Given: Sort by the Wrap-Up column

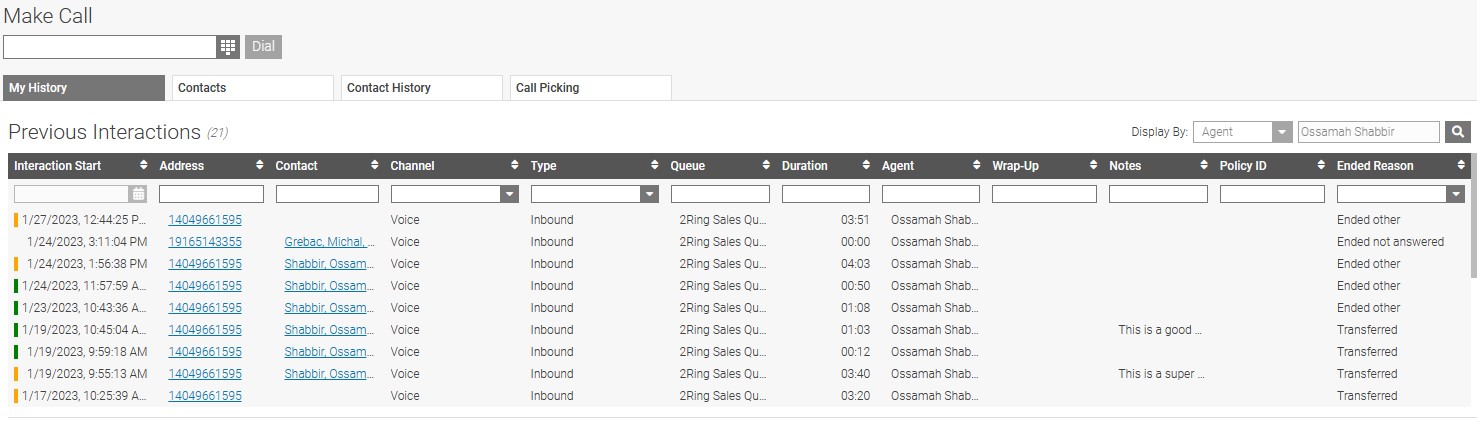Looking at the screenshot, I should tap(1093, 166).
